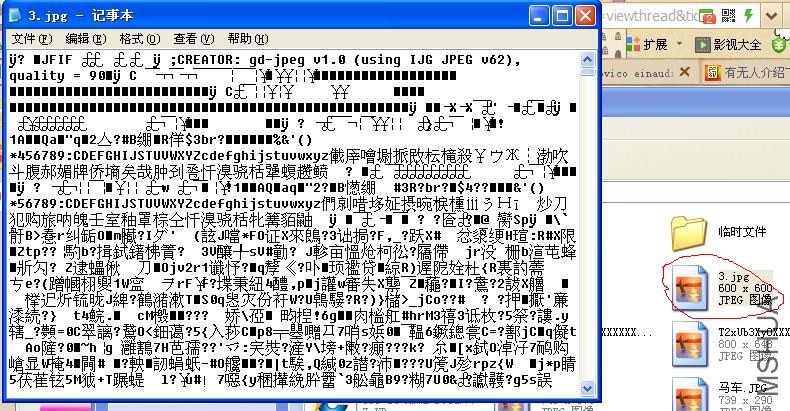Expand the 扩展 dropdown arrow
Image resolution: width=790 pixels, height=411 pixels.
tap(677, 45)
